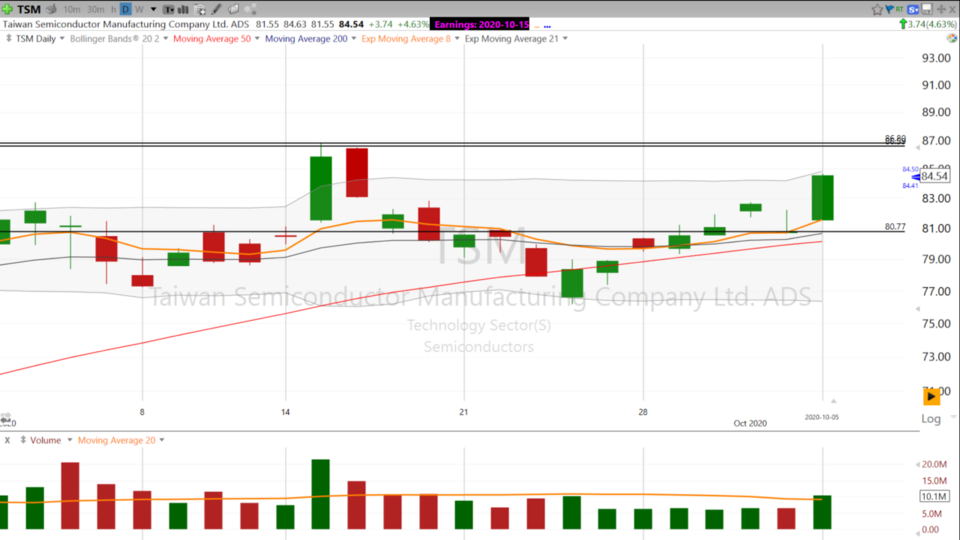Close the chart window with X

click(952, 9)
